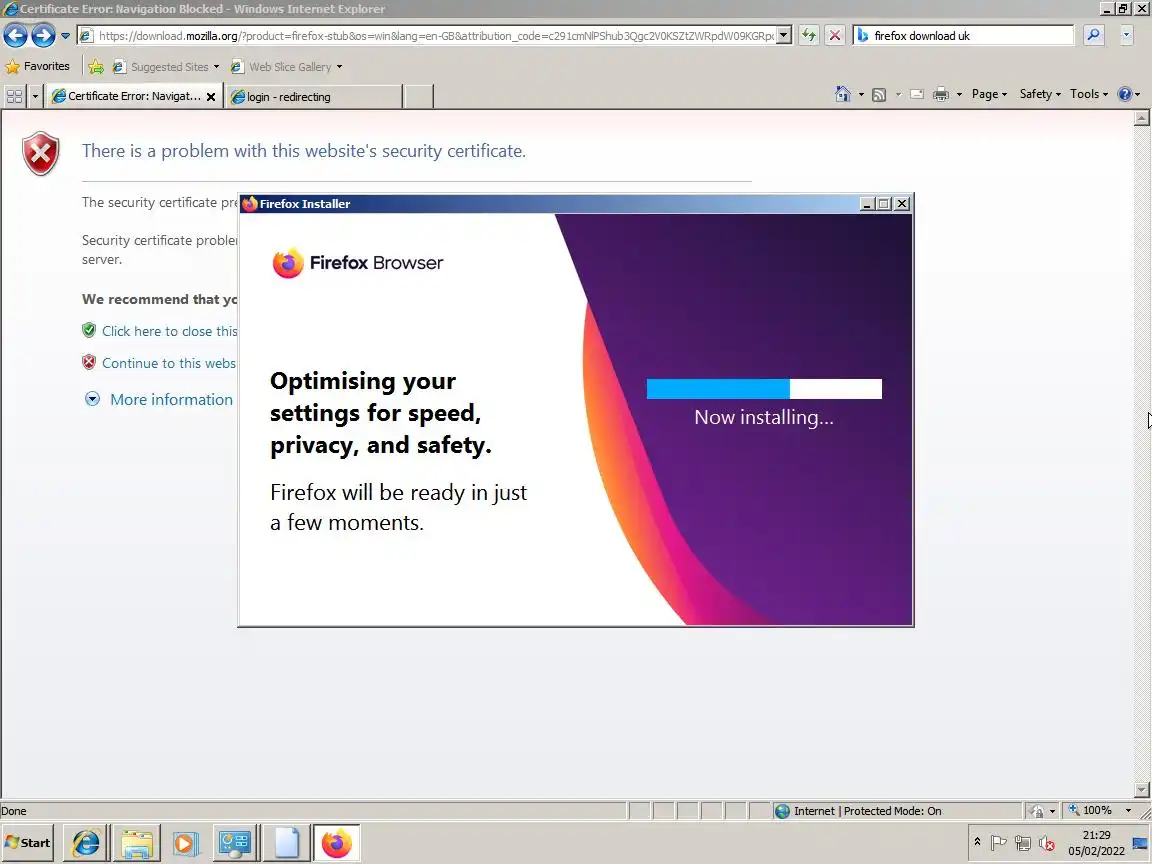The height and width of the screenshot is (864, 1152).
Task: Go forward with the IE Forward arrow
Action: (43, 35)
